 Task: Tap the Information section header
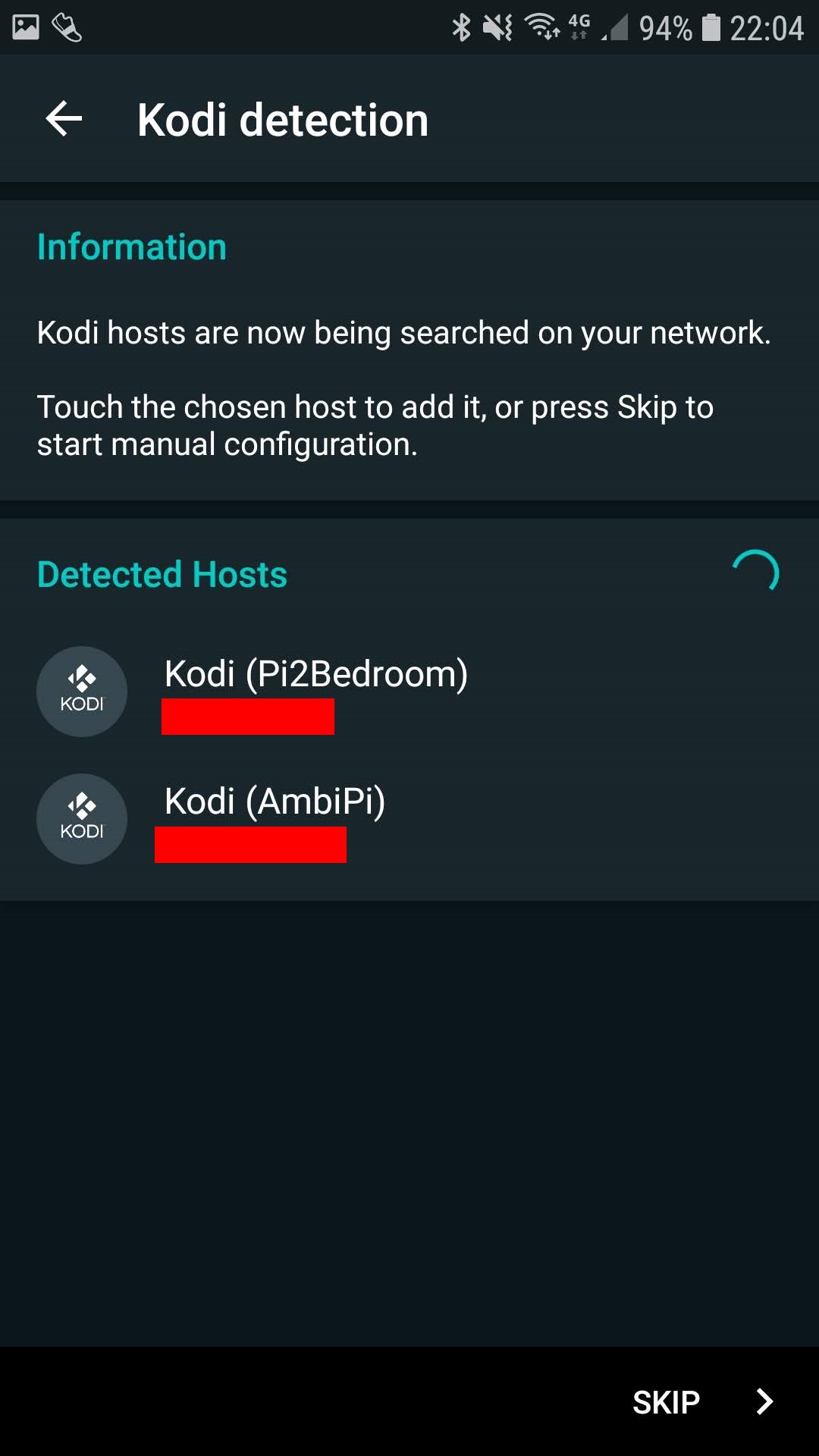click(131, 246)
